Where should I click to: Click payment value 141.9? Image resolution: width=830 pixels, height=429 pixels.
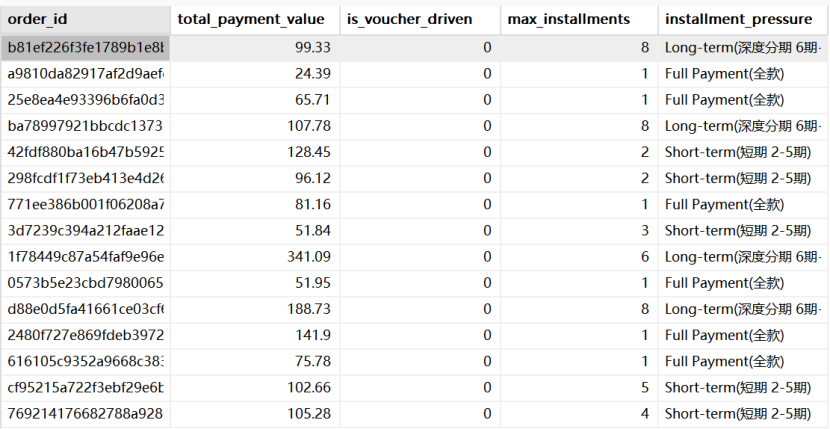click(255, 335)
